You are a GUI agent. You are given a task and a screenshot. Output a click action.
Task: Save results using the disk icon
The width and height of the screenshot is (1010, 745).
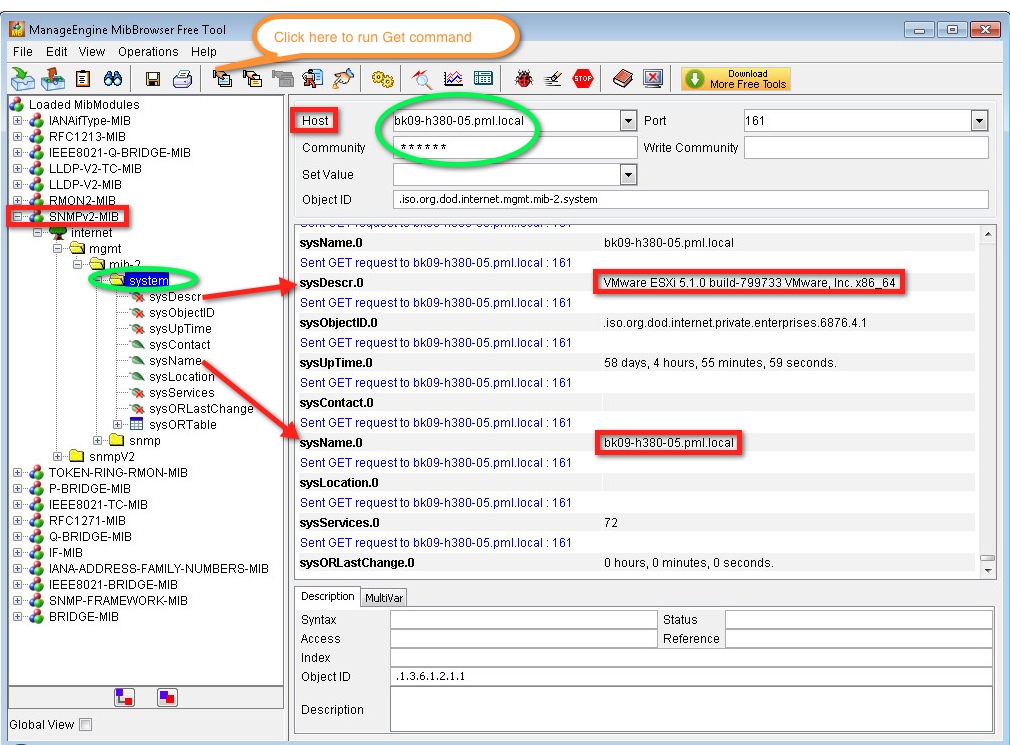152,78
